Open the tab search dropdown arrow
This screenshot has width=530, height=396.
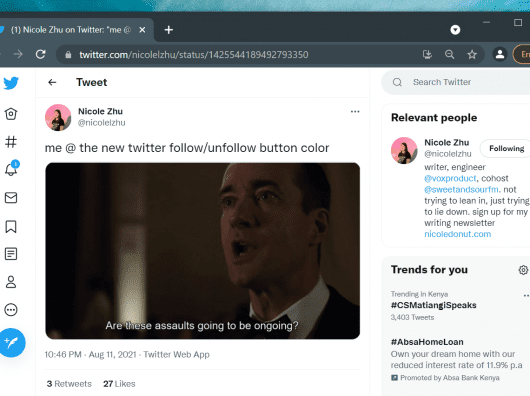click(455, 30)
